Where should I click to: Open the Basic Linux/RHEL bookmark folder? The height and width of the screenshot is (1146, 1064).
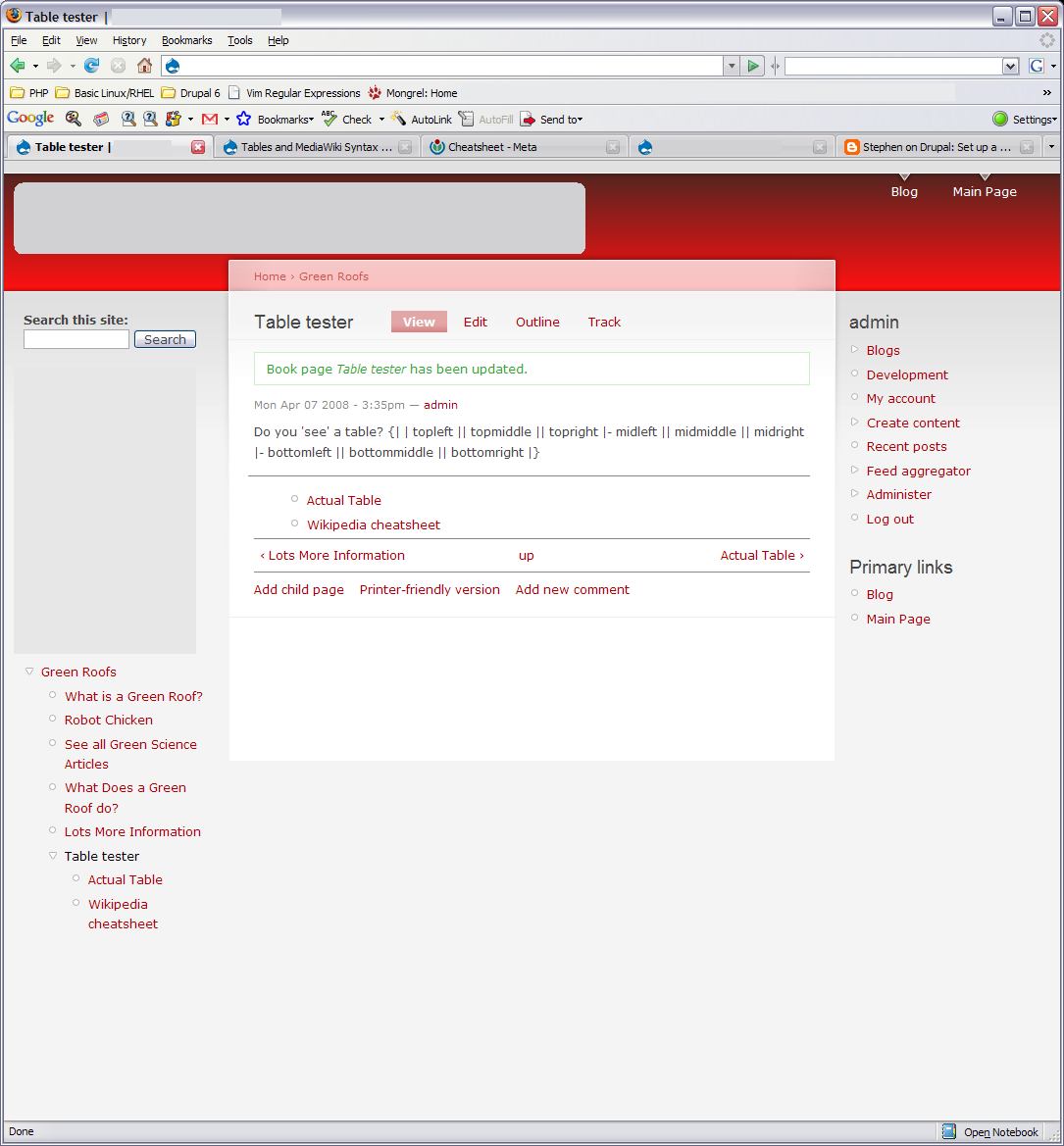[105, 93]
